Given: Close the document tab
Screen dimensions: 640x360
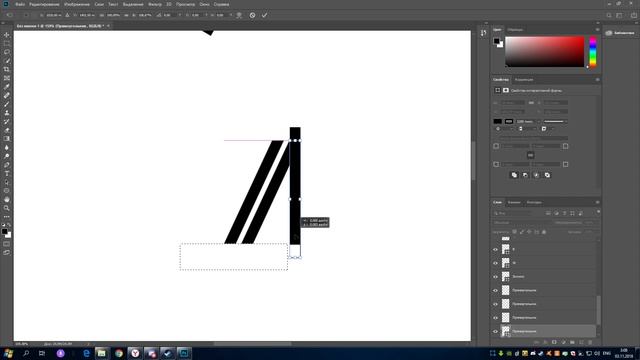Looking at the screenshot, I should [109, 26].
